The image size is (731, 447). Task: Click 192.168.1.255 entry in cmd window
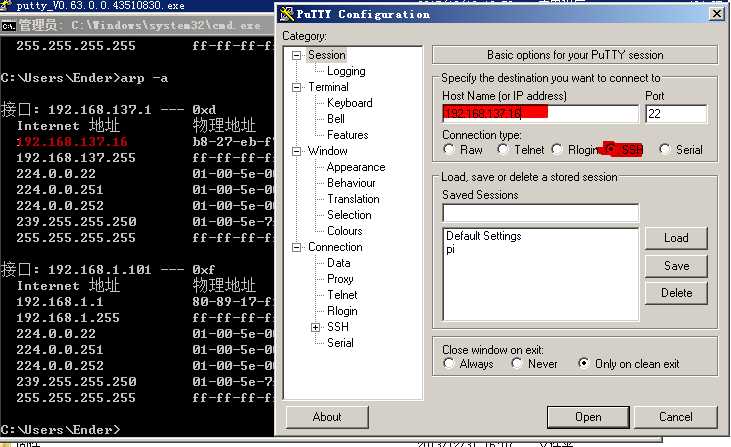pyautogui.click(x=68, y=318)
